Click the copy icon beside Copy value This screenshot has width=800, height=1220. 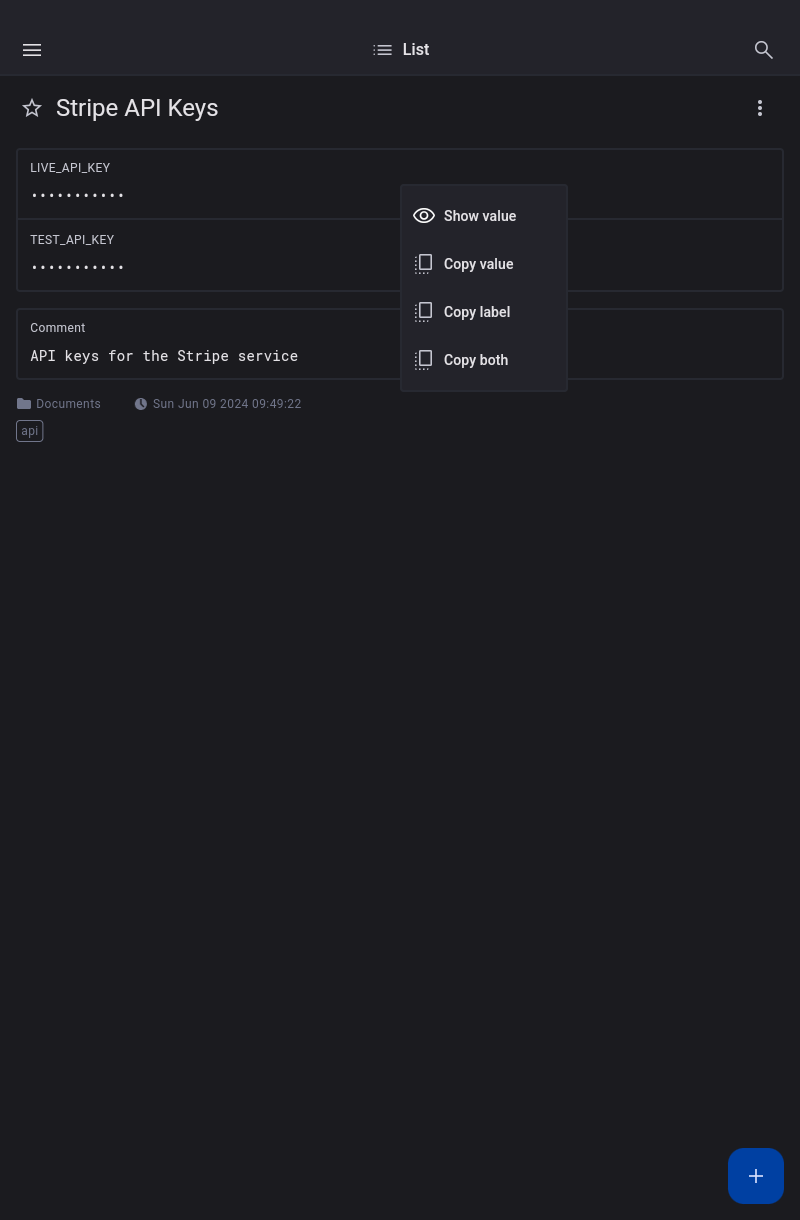click(424, 264)
